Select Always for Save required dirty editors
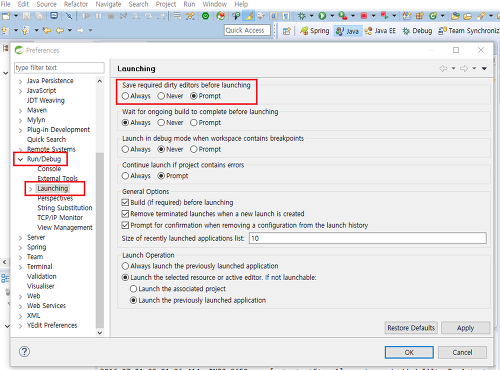Viewport: 500px width, 370px height. click(x=136, y=96)
